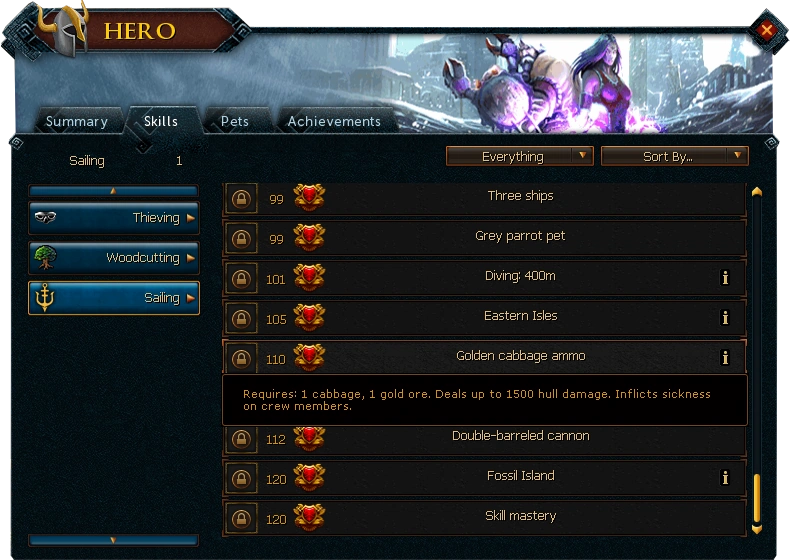The width and height of the screenshot is (790, 560).
Task: Open the Sort By dropdown
Action: pyautogui.click(x=675, y=156)
